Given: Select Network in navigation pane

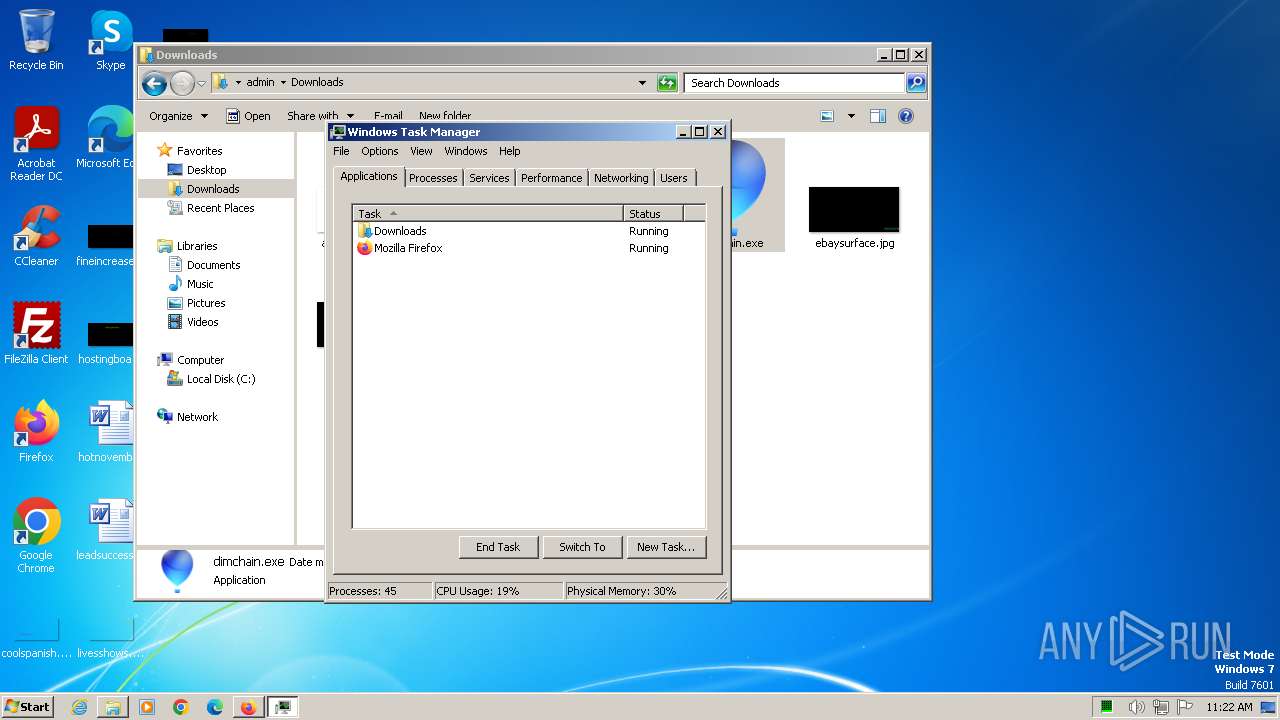Looking at the screenshot, I should click(x=197, y=417).
